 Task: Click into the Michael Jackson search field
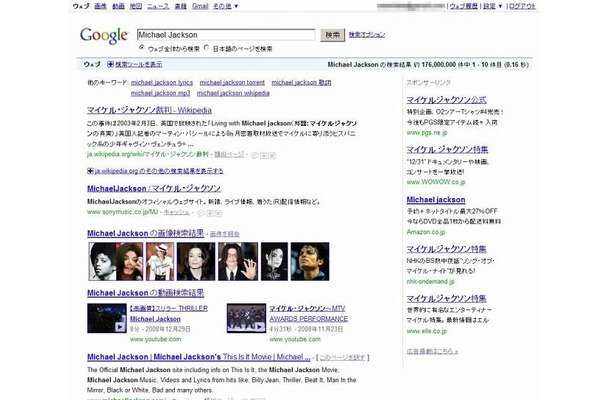coord(225,35)
